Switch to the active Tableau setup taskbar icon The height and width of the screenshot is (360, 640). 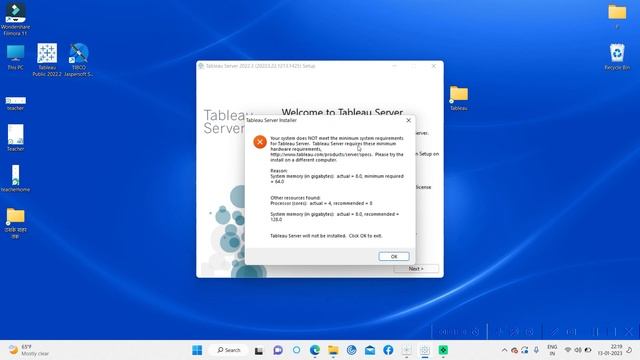(425, 350)
